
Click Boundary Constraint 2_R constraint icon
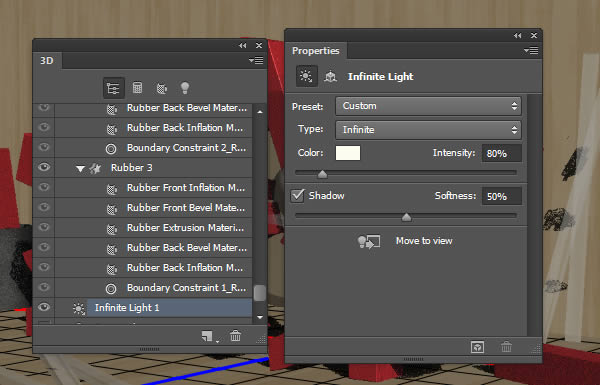point(111,148)
